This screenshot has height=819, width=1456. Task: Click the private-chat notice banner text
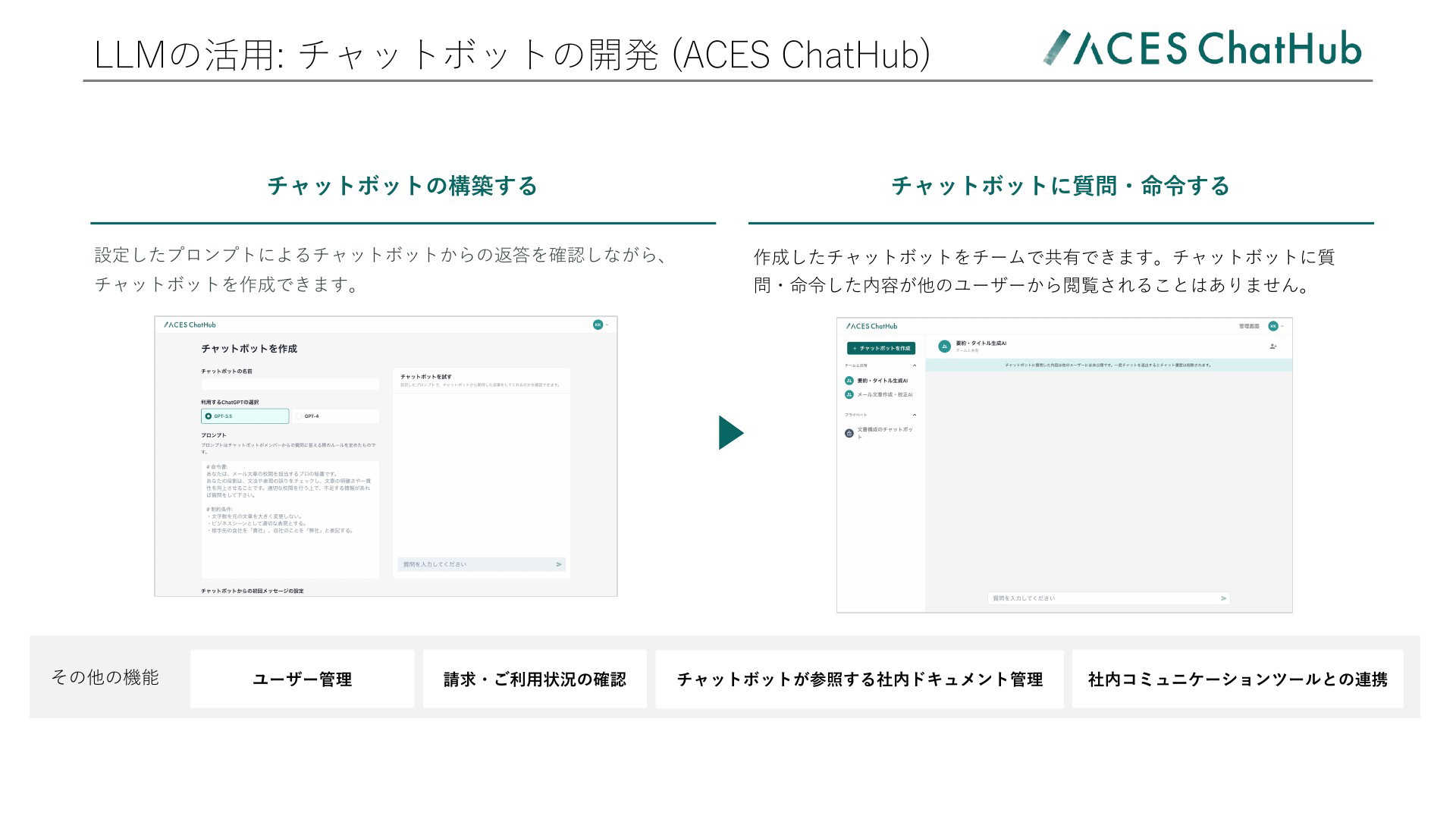click(x=1108, y=365)
